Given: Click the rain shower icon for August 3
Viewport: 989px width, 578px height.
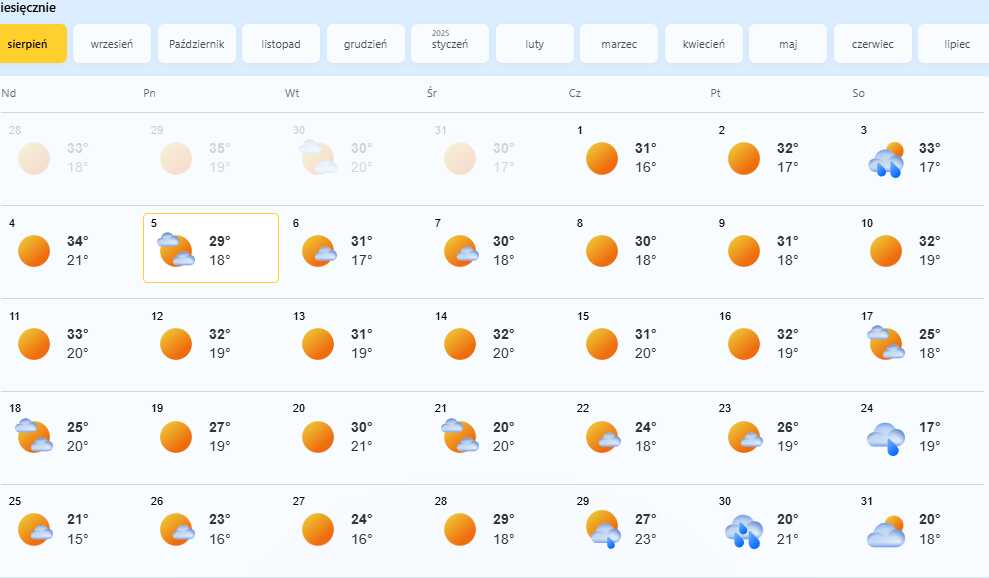Looking at the screenshot, I should click(886, 160).
